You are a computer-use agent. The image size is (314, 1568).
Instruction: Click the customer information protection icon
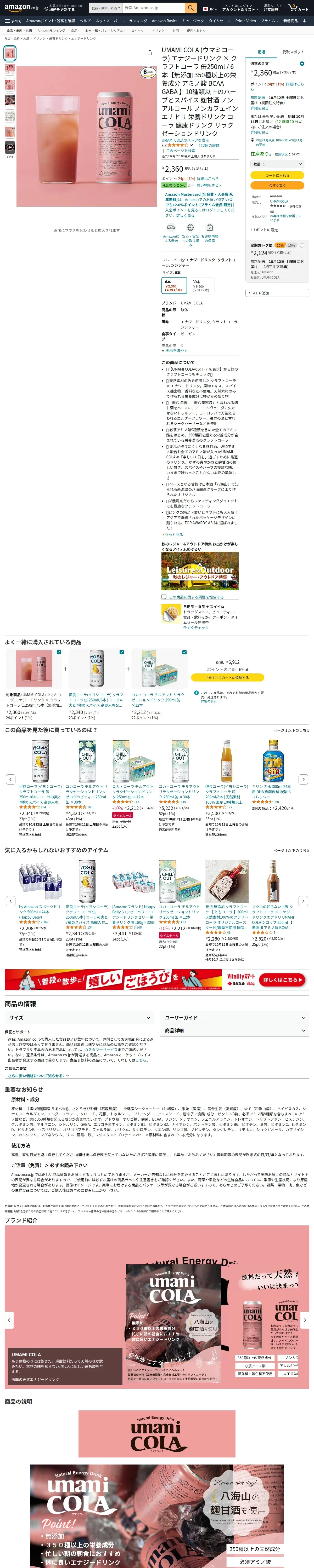[210, 228]
